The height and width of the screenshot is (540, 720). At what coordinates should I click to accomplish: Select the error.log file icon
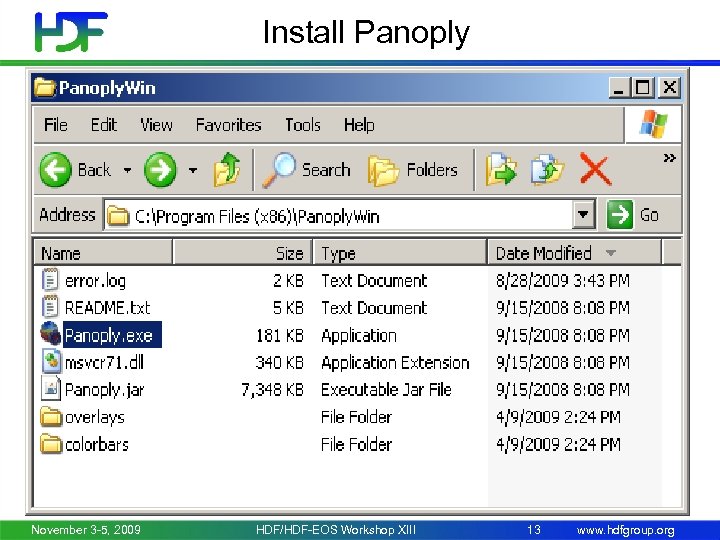point(51,280)
